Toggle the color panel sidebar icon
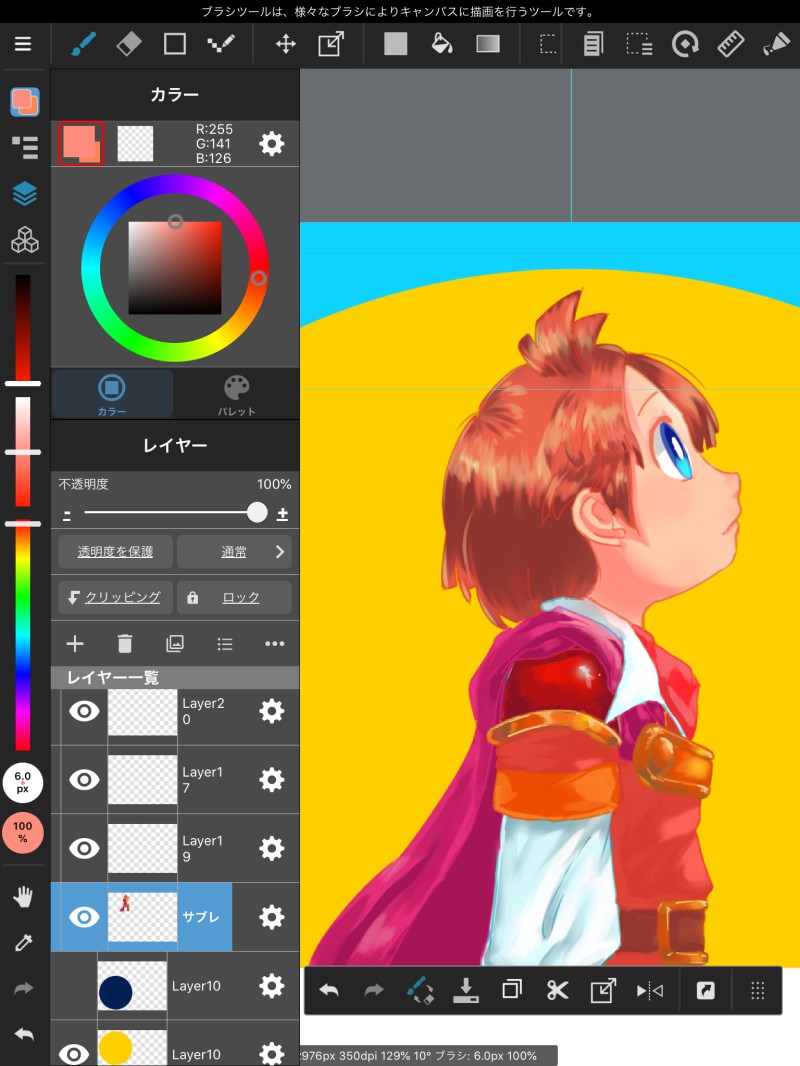This screenshot has width=800, height=1066. pos(24,102)
